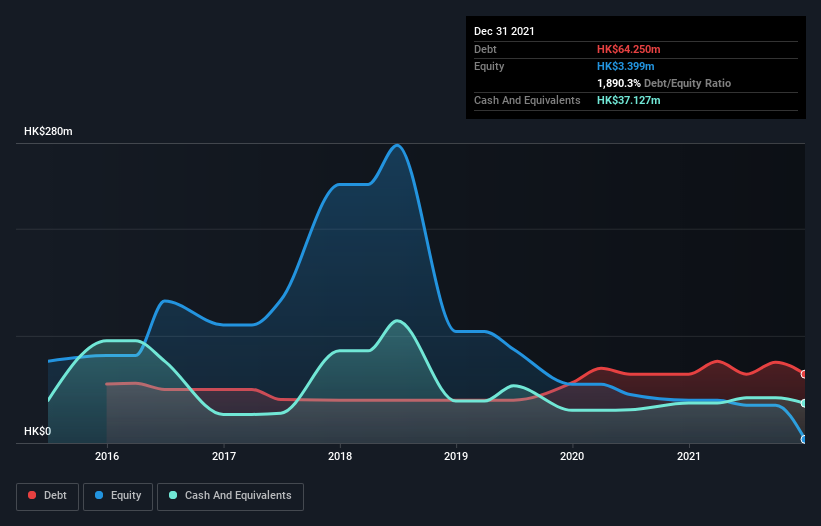
Task: Click the HK$0 y-axis label
Action: (x=38, y=431)
